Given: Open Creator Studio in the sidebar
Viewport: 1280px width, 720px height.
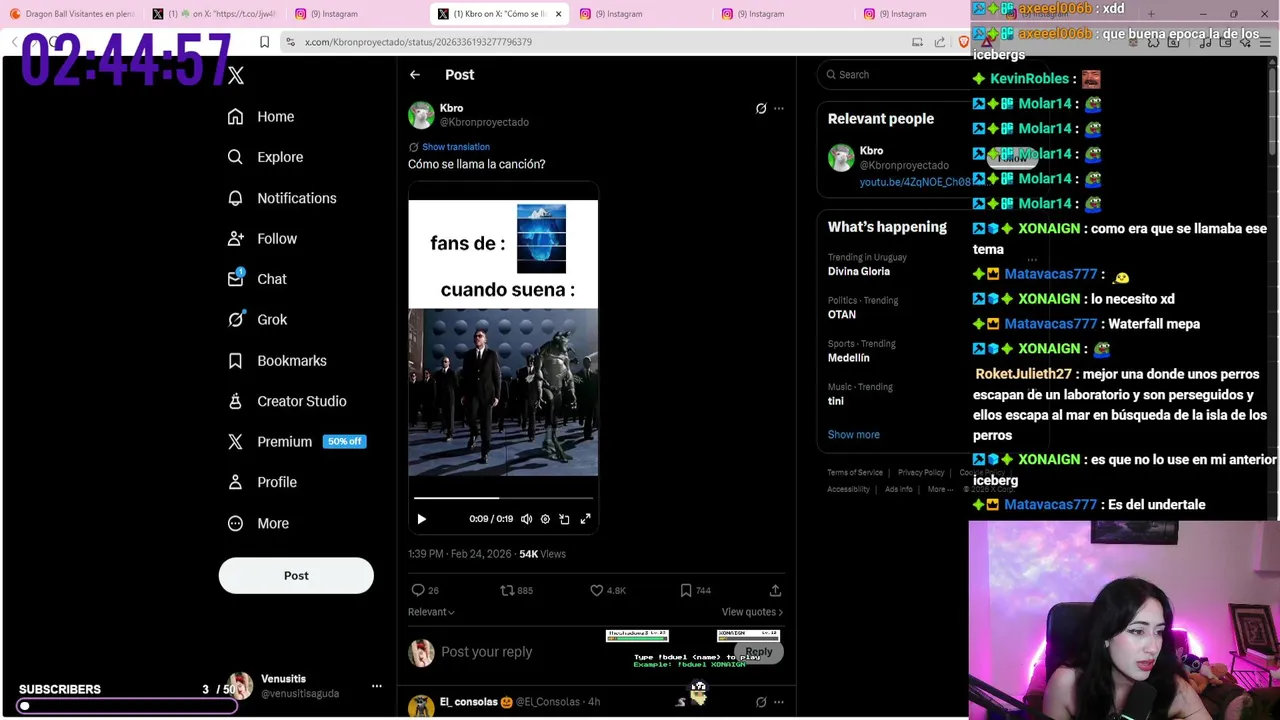Looking at the screenshot, I should click(287, 401).
